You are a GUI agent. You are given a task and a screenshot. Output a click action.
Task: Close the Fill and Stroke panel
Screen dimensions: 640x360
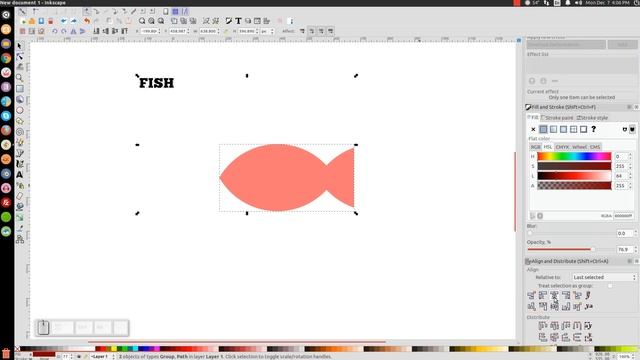[x=636, y=107]
